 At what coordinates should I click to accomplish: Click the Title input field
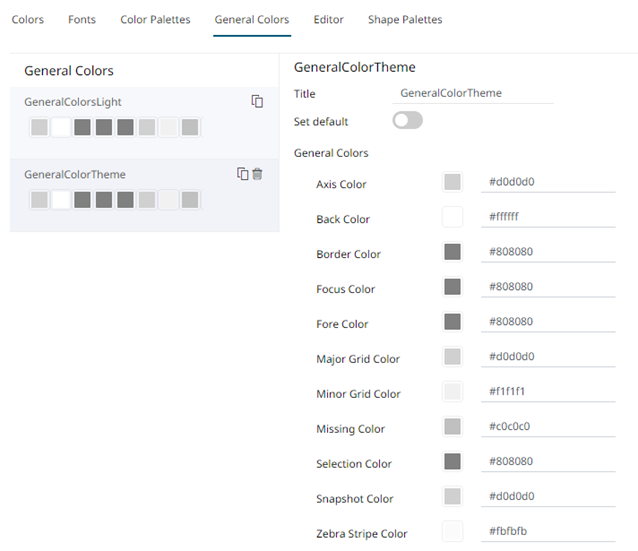[474, 93]
